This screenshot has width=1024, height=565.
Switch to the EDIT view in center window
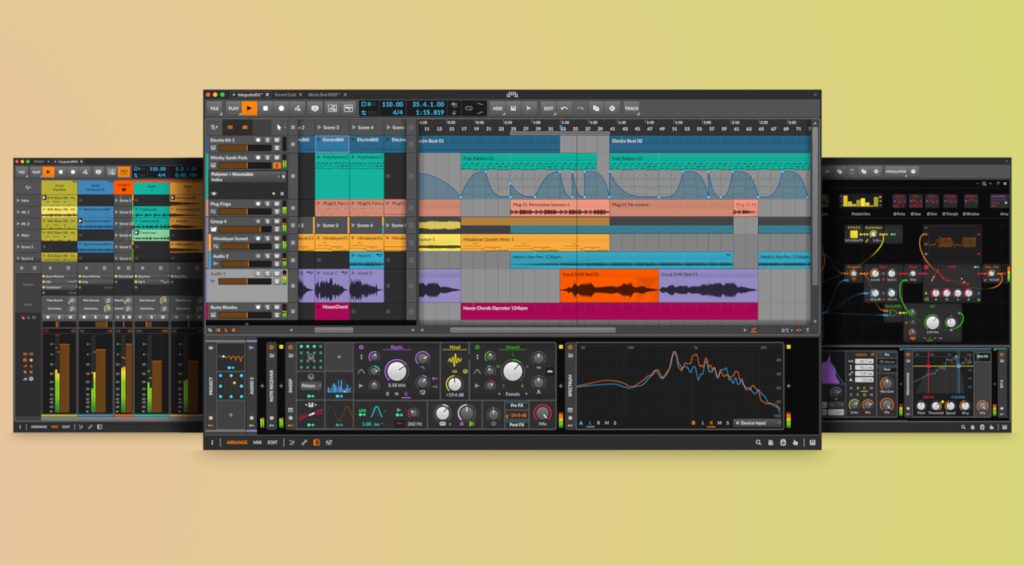(272, 442)
